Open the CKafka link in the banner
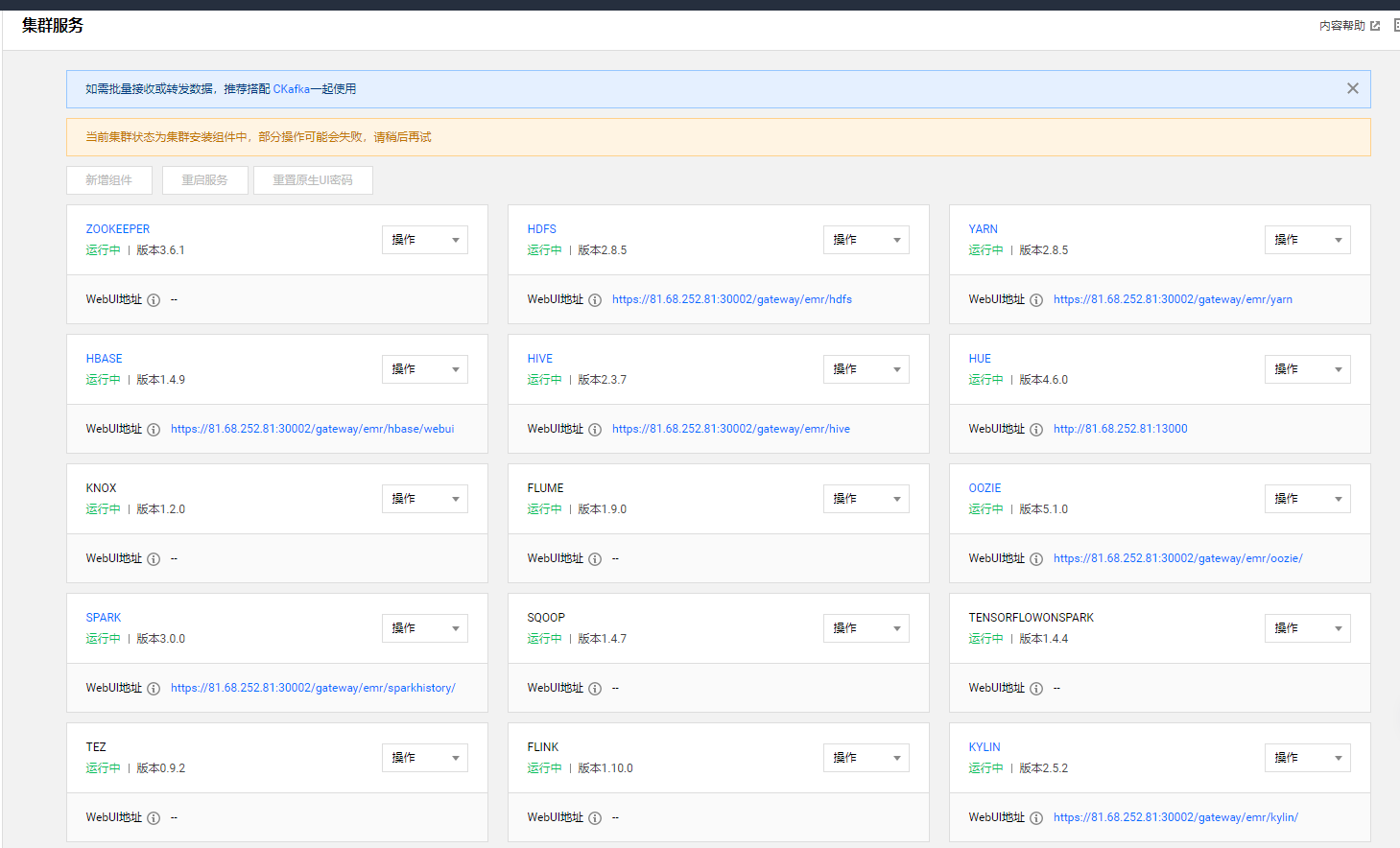Viewport: 1400px width, 848px height. (291, 89)
